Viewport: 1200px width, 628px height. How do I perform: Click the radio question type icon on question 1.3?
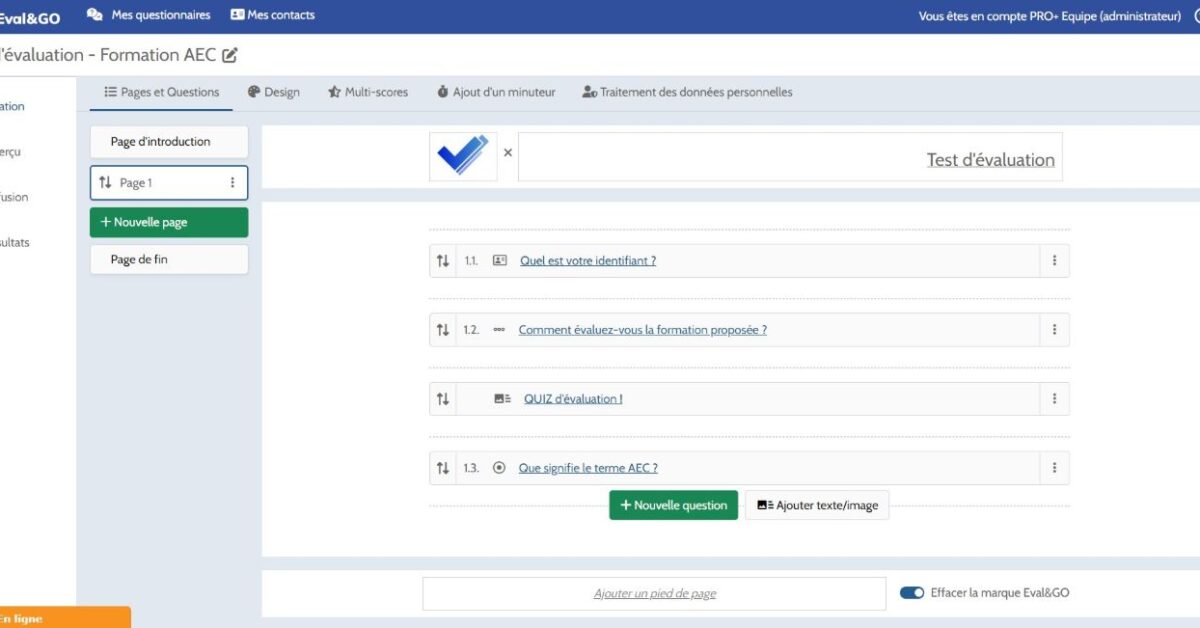(499, 467)
